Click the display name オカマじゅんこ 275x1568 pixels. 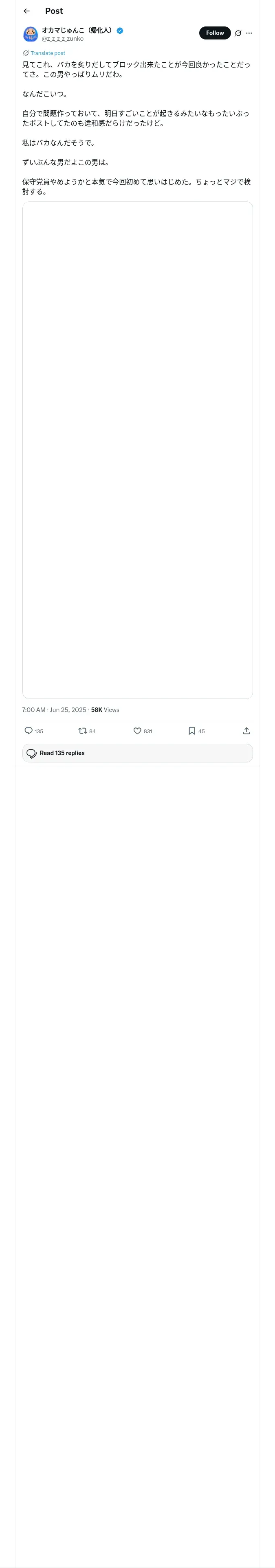[77, 30]
